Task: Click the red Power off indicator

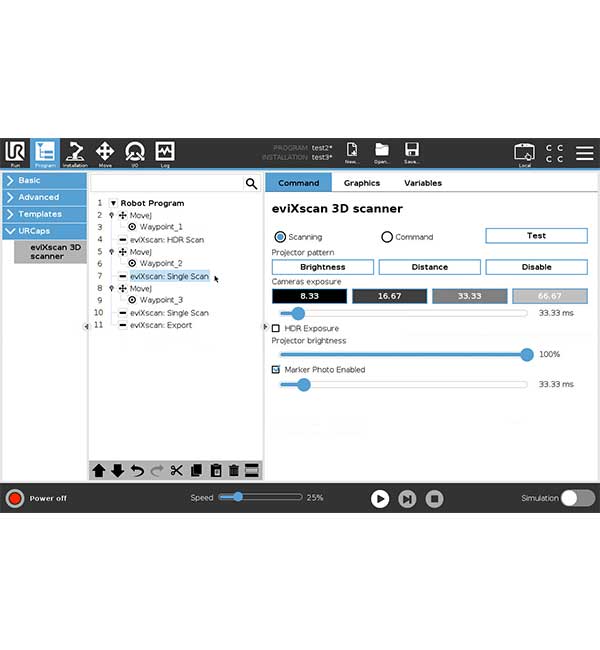Action: pos(15,498)
